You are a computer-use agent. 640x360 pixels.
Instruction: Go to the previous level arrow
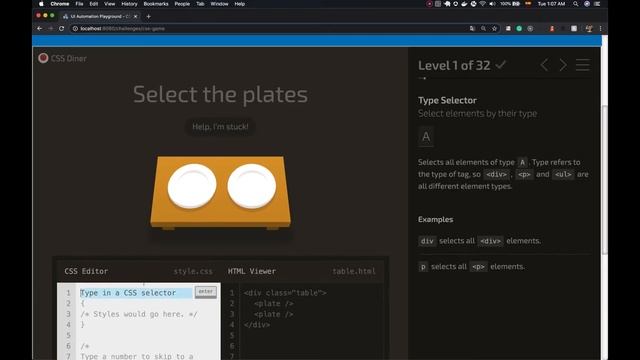click(x=544, y=65)
